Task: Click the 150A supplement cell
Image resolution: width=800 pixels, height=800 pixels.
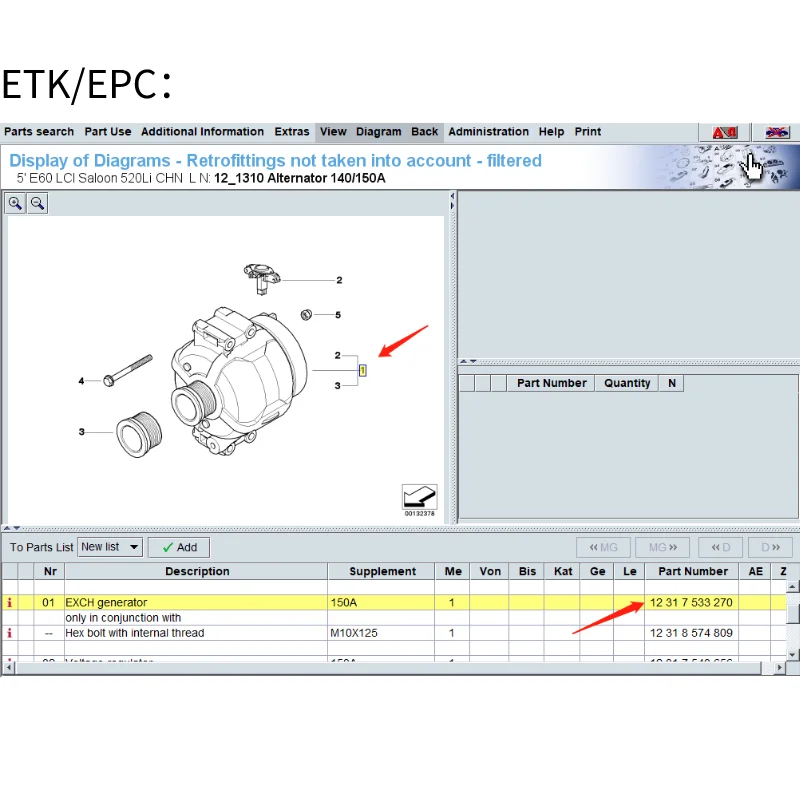Action: pyautogui.click(x=381, y=603)
